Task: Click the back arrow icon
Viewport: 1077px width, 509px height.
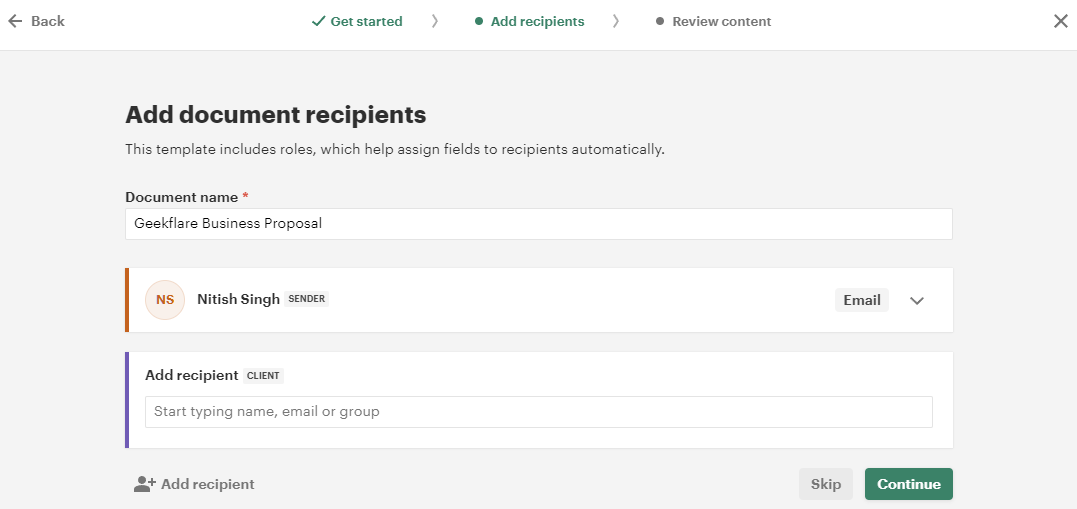Action: [15, 21]
